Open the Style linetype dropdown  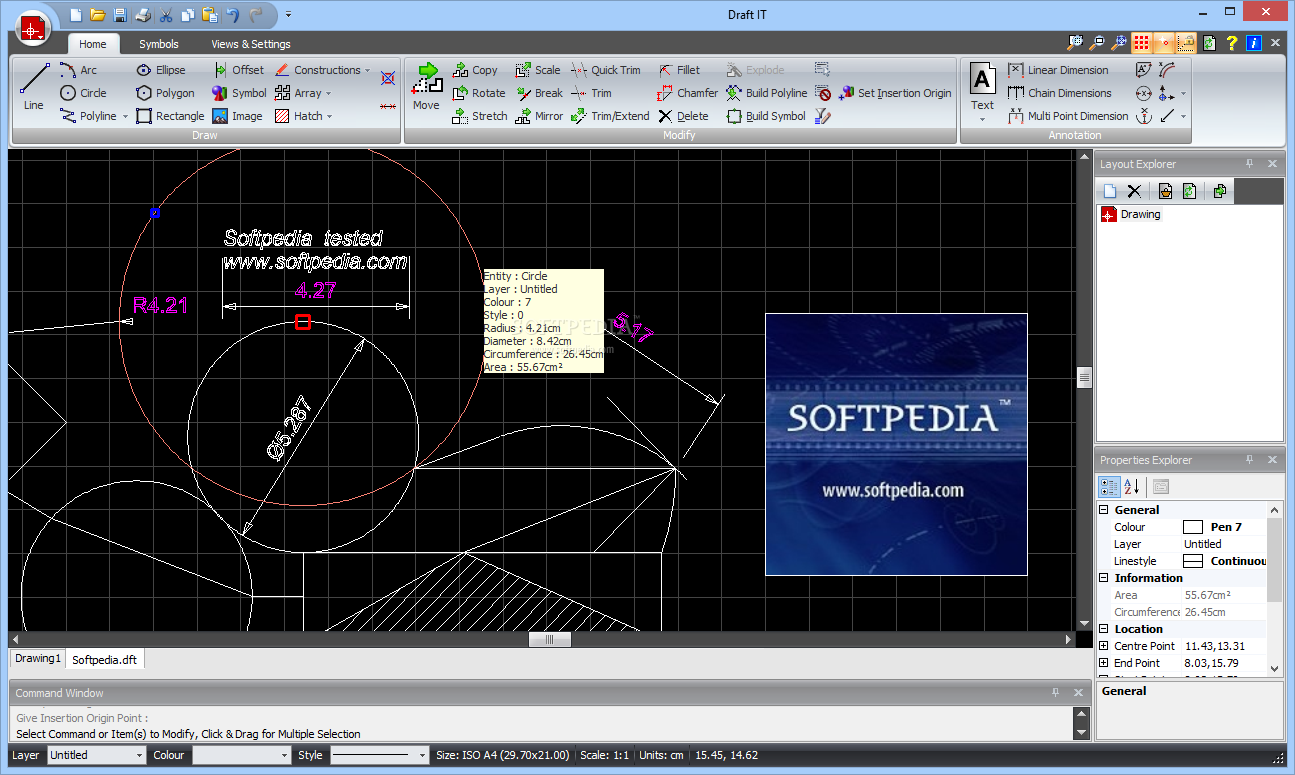[423, 756]
